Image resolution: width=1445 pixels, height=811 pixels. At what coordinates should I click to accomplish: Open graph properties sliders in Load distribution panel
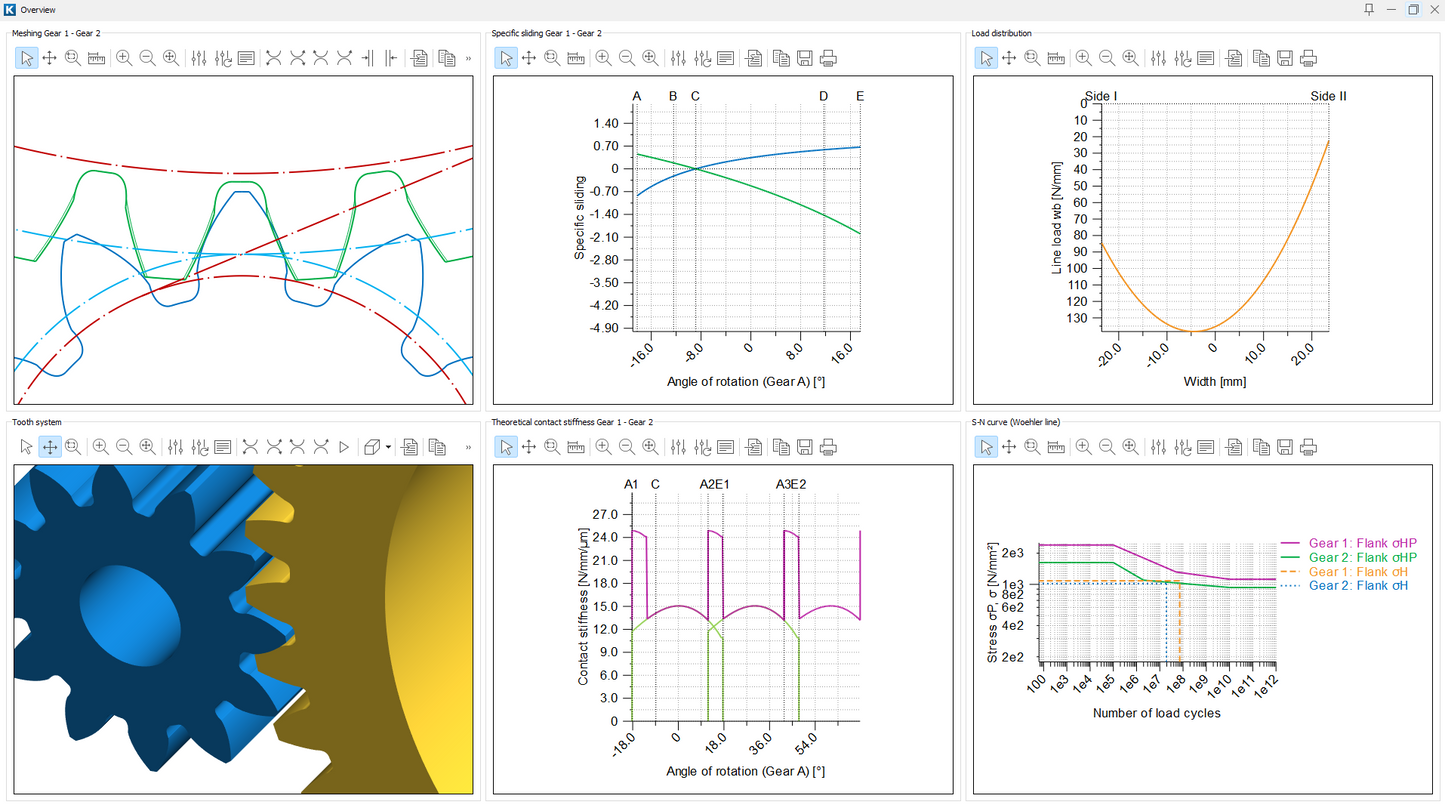(x=1159, y=58)
